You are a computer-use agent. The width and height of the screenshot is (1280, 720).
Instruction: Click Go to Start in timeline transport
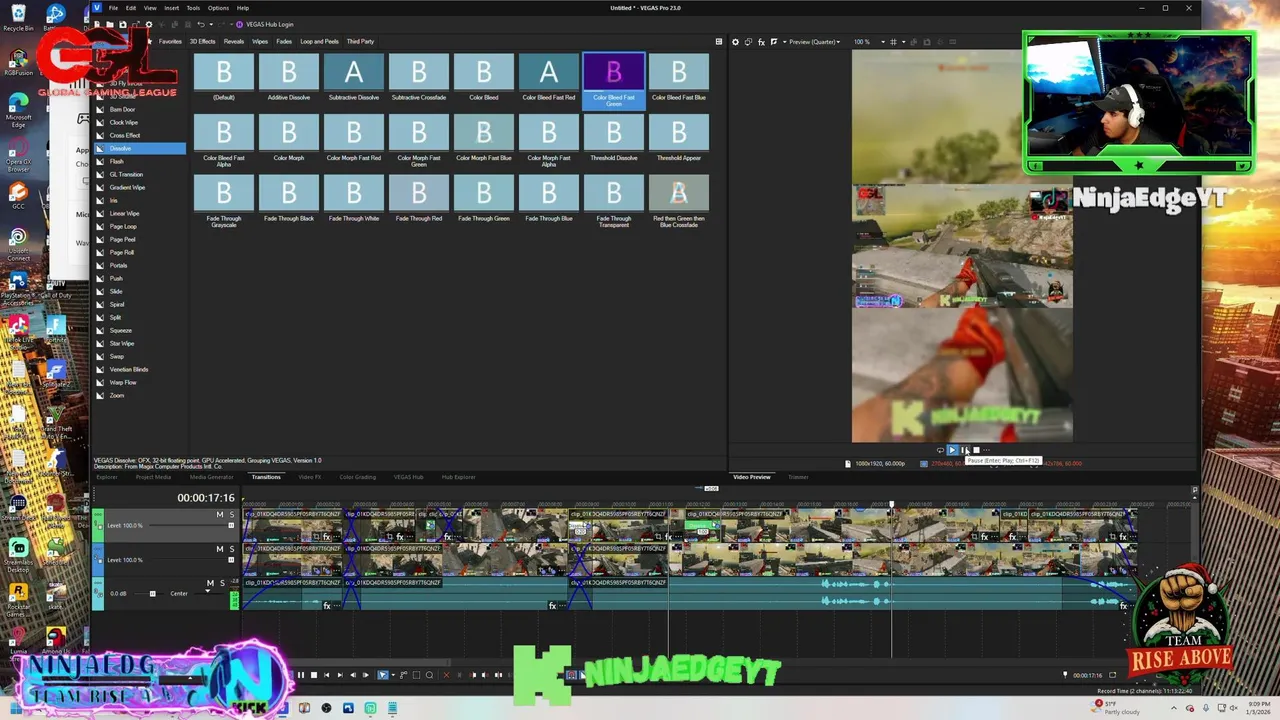coord(327,675)
